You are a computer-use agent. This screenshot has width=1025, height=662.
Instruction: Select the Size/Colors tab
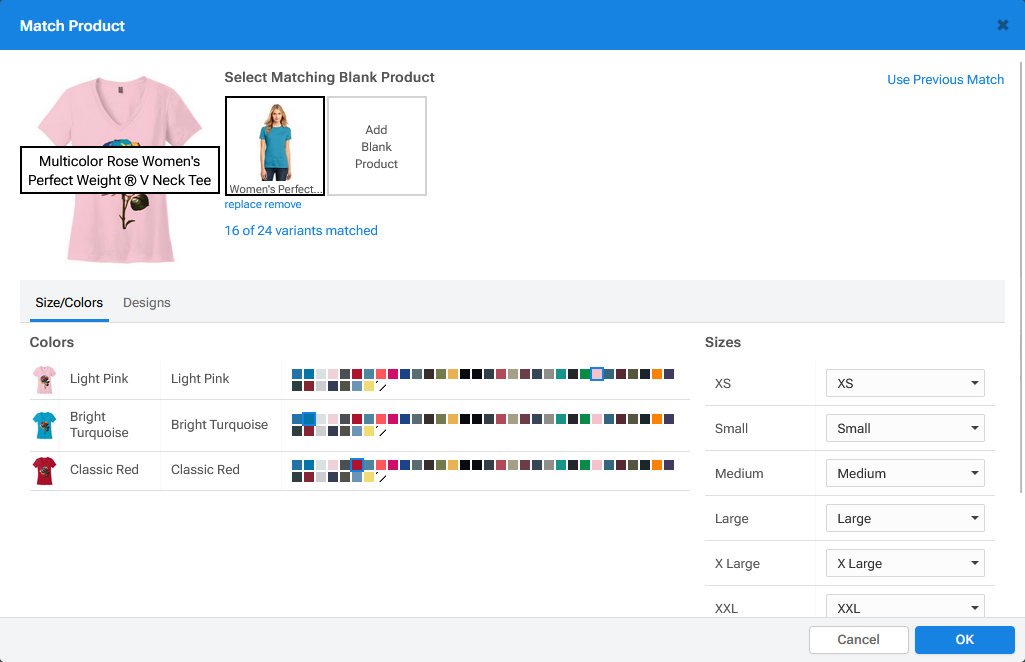tap(69, 303)
